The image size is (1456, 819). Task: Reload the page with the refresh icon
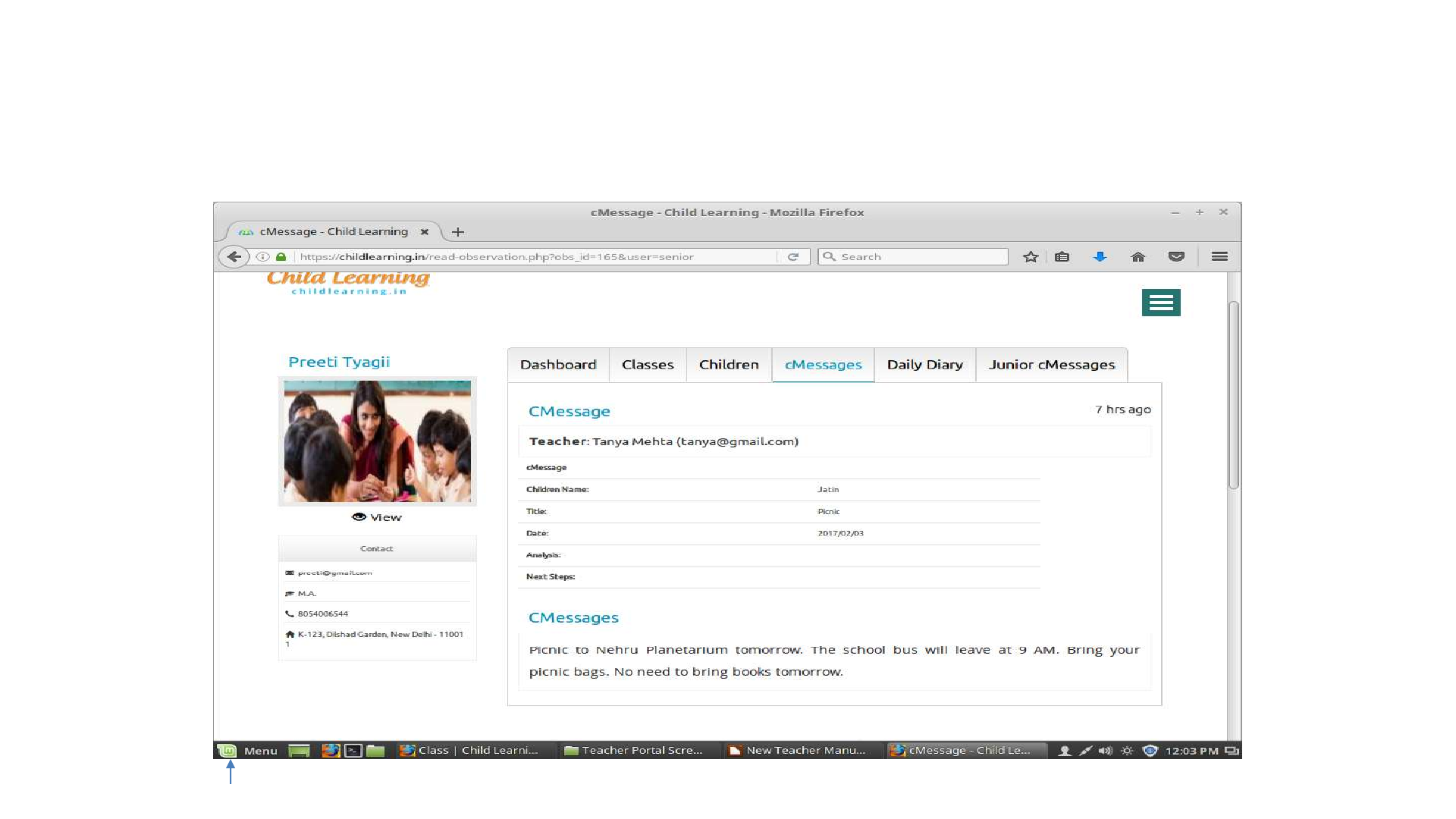click(x=793, y=257)
